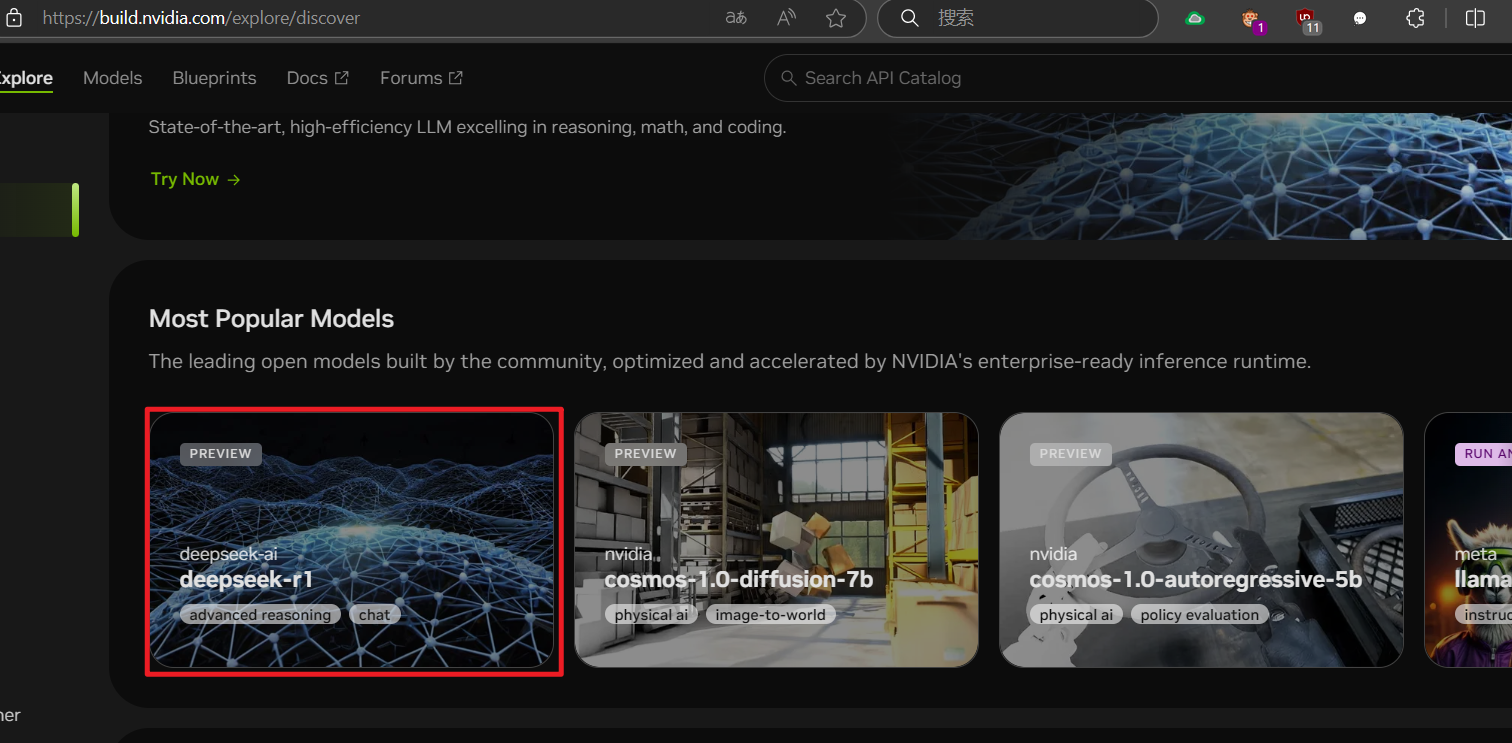Click text starting "The leading open models"
This screenshot has height=743, width=1512.
coord(730,361)
